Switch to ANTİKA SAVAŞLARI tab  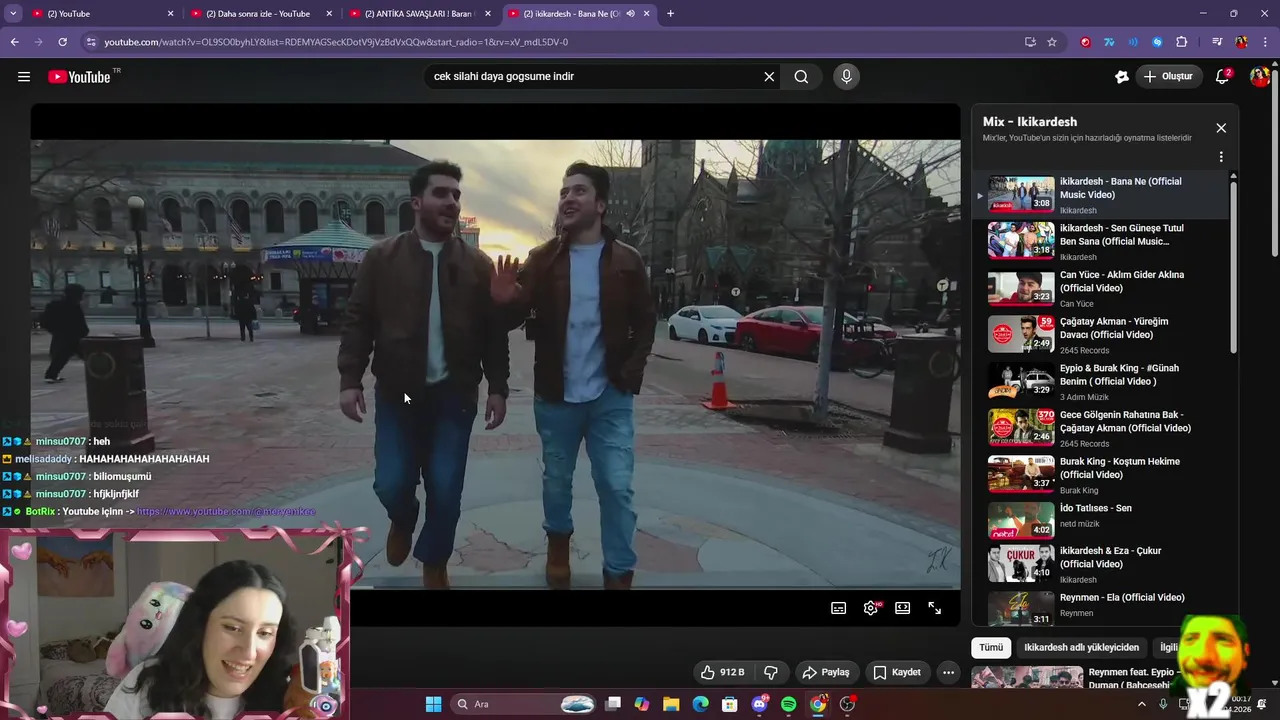(420, 14)
